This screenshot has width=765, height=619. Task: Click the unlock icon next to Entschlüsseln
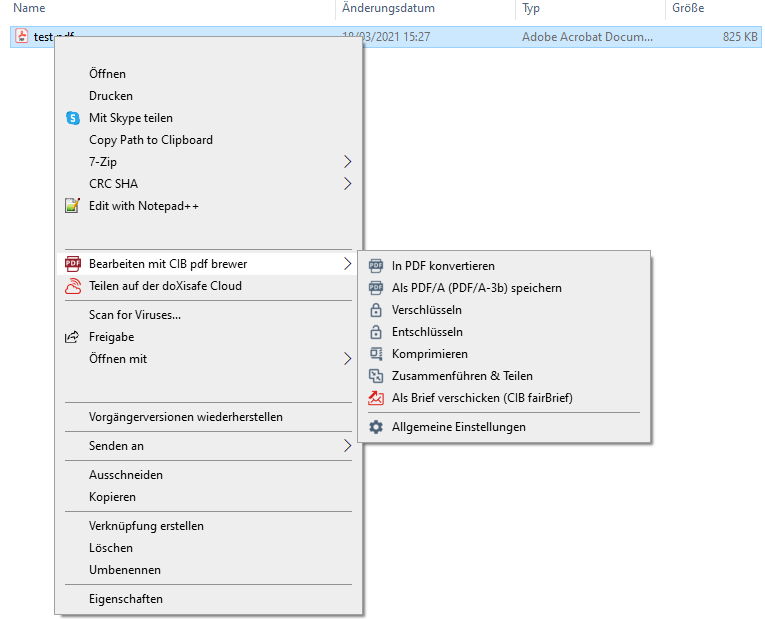click(x=376, y=332)
